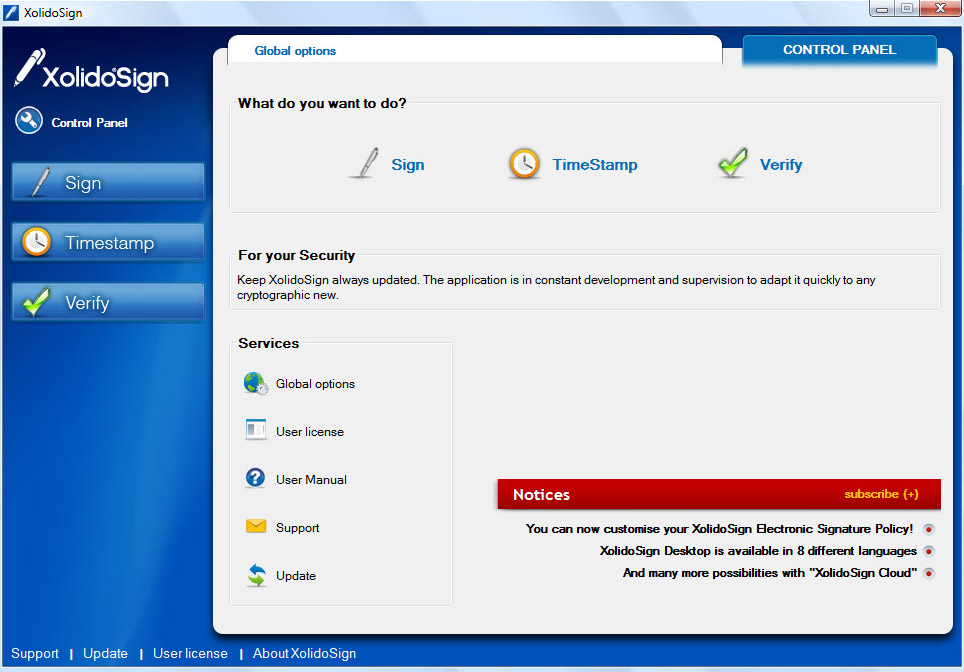
Task: Click the Support link in the bottom bar
Action: click(x=35, y=654)
